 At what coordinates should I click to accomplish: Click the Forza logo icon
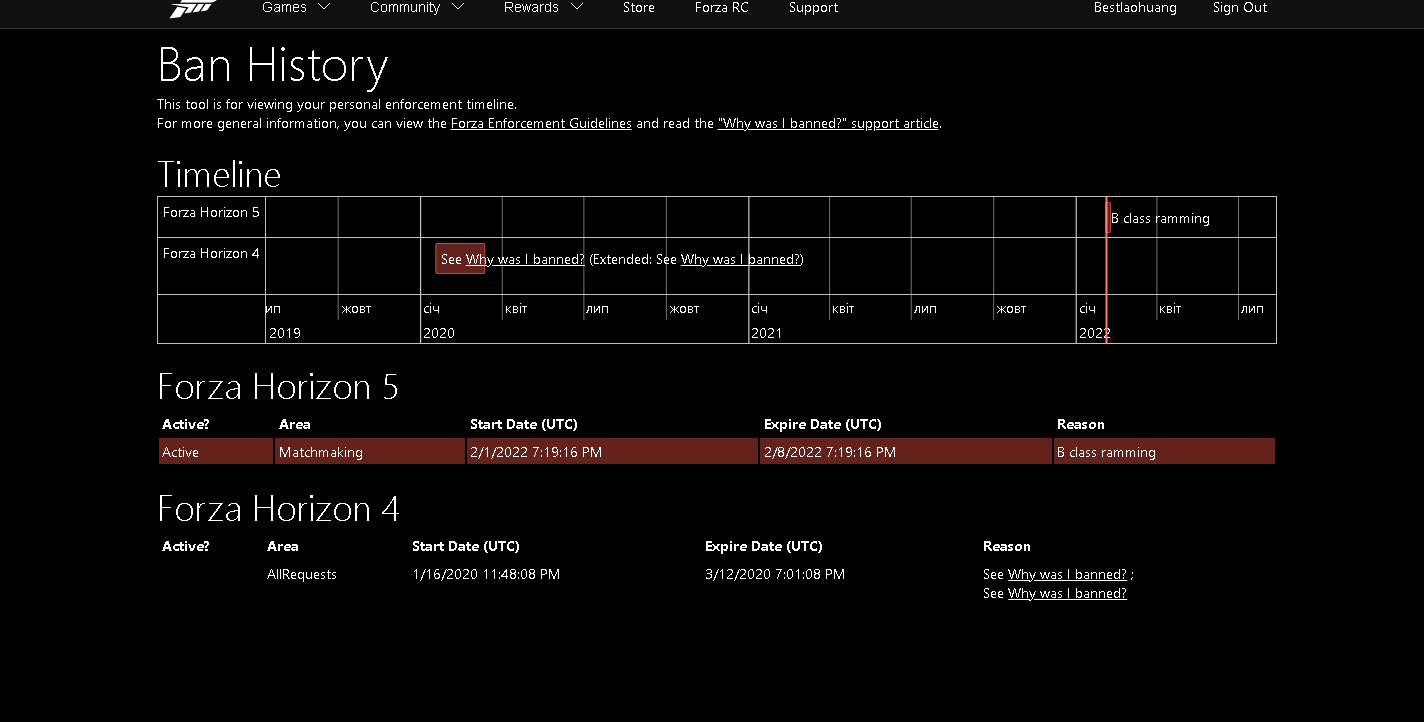pyautogui.click(x=192, y=8)
